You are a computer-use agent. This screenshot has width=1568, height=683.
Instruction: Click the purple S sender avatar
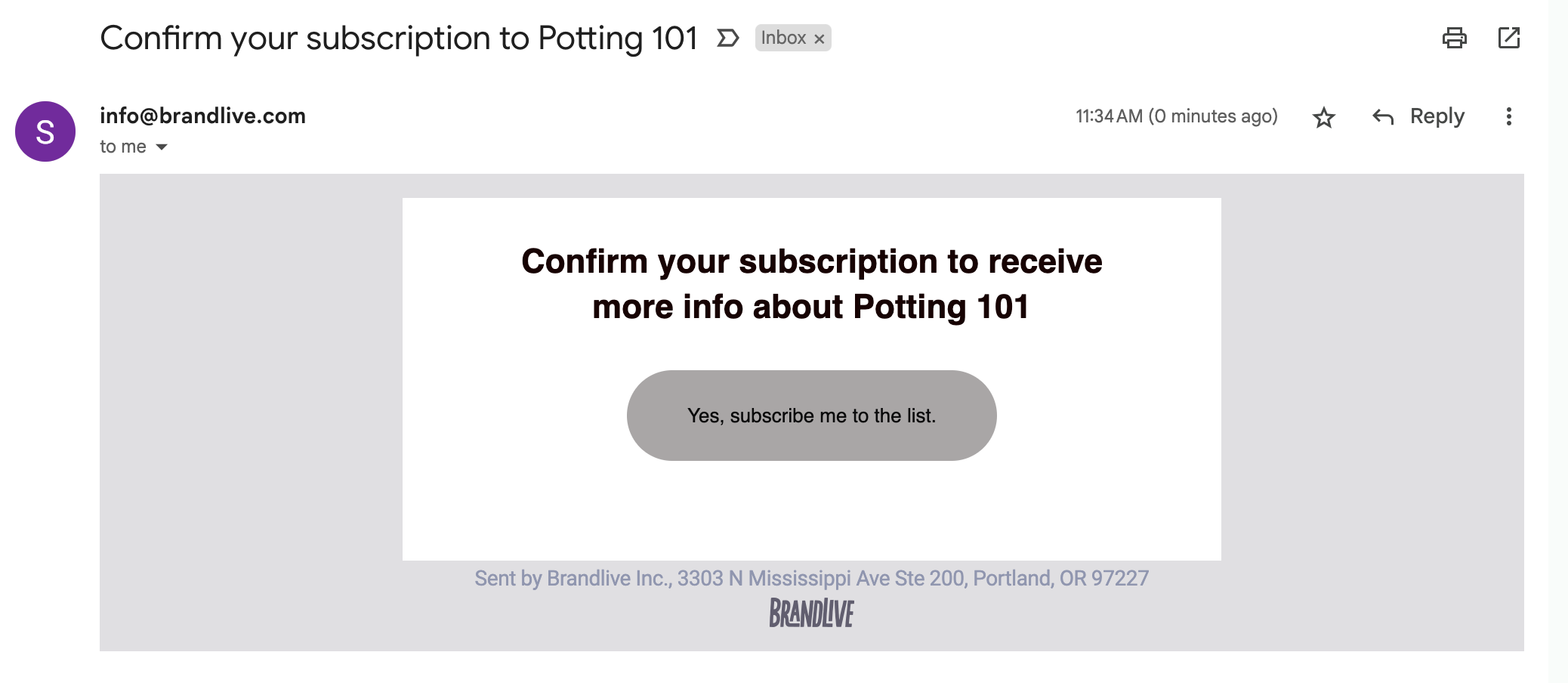[45, 131]
